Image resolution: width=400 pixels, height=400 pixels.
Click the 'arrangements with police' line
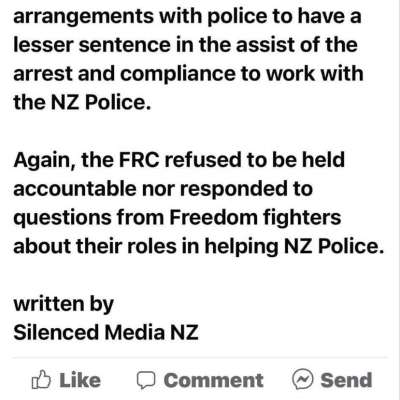point(187,16)
